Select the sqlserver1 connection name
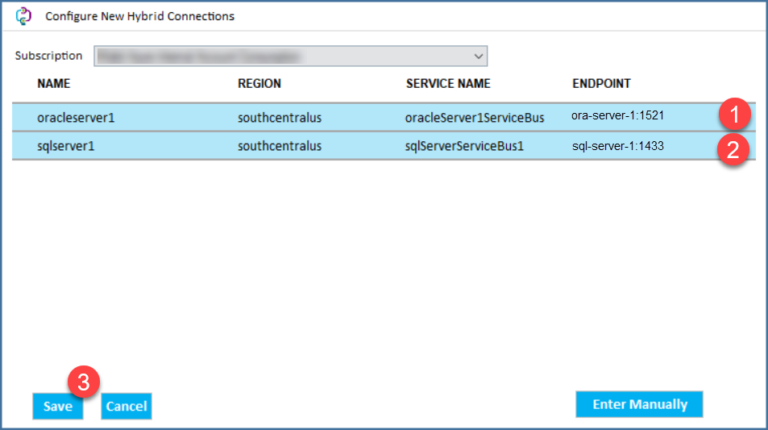The width and height of the screenshot is (768, 430). [x=67, y=147]
